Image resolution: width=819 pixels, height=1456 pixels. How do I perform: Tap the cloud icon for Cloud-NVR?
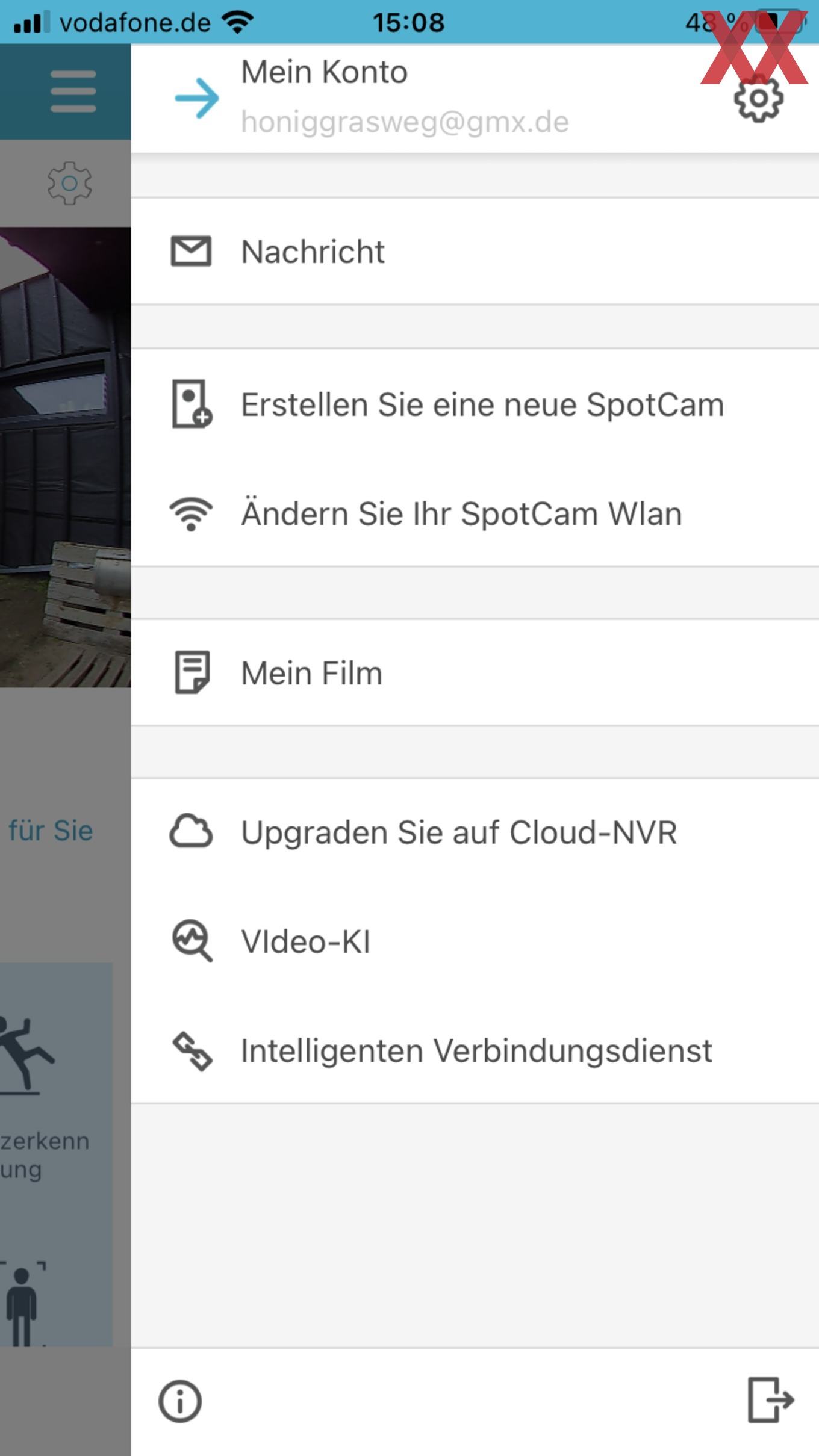(x=191, y=832)
